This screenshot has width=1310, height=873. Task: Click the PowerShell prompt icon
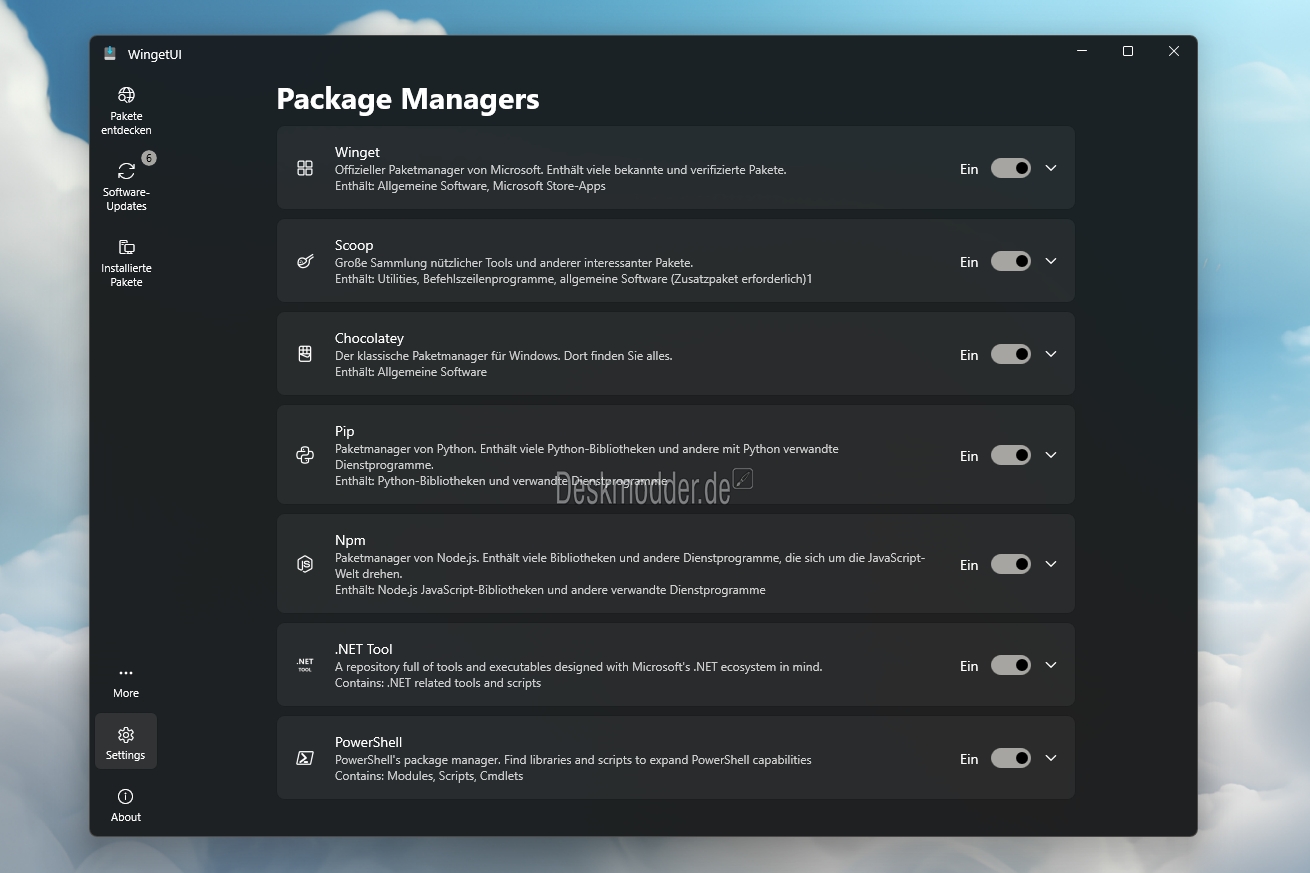(305, 758)
